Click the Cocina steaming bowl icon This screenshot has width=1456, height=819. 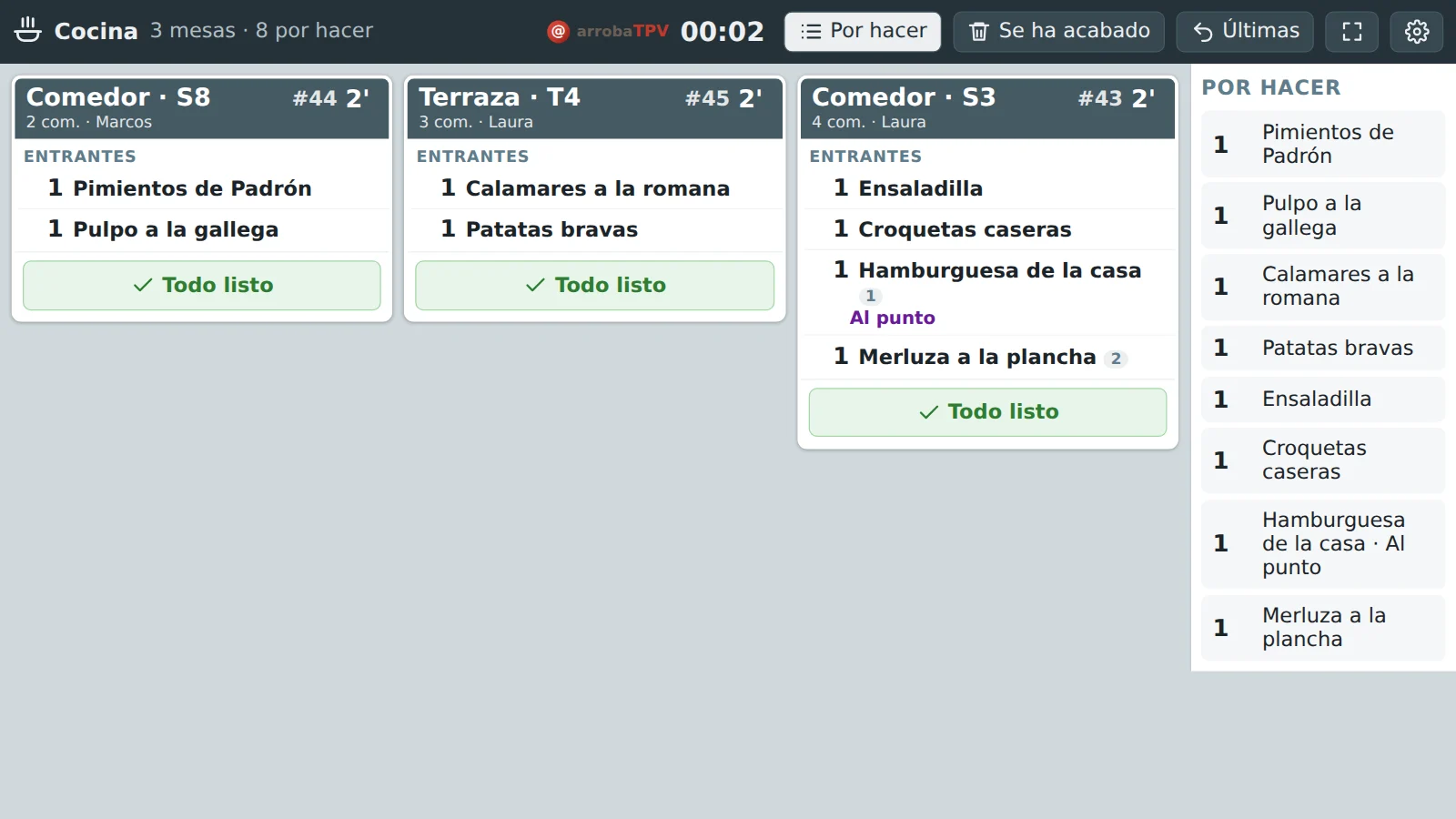[x=28, y=30]
